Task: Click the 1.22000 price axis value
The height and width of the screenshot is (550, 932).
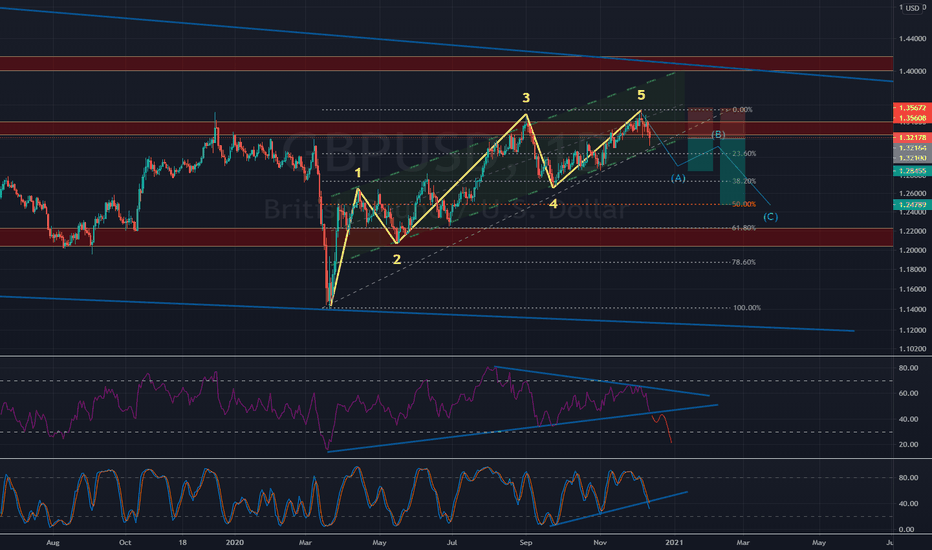Action: 912,231
